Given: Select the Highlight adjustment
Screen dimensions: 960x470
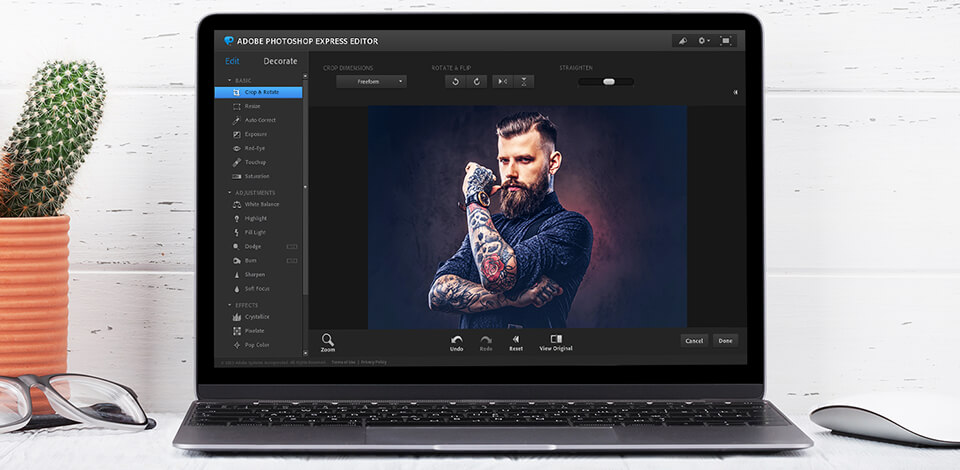Looking at the screenshot, I should (x=250, y=218).
